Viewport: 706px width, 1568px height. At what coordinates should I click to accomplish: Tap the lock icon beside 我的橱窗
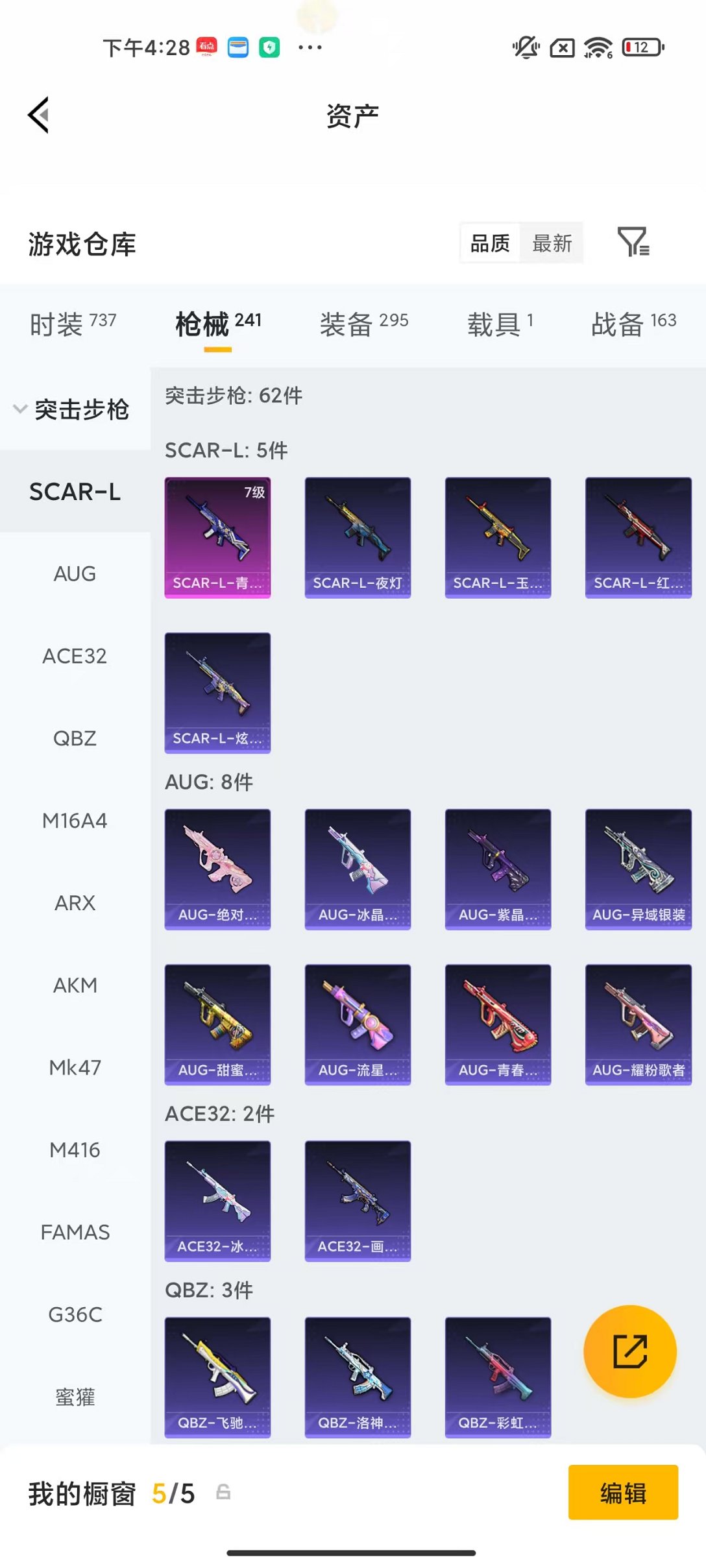pos(223,1492)
